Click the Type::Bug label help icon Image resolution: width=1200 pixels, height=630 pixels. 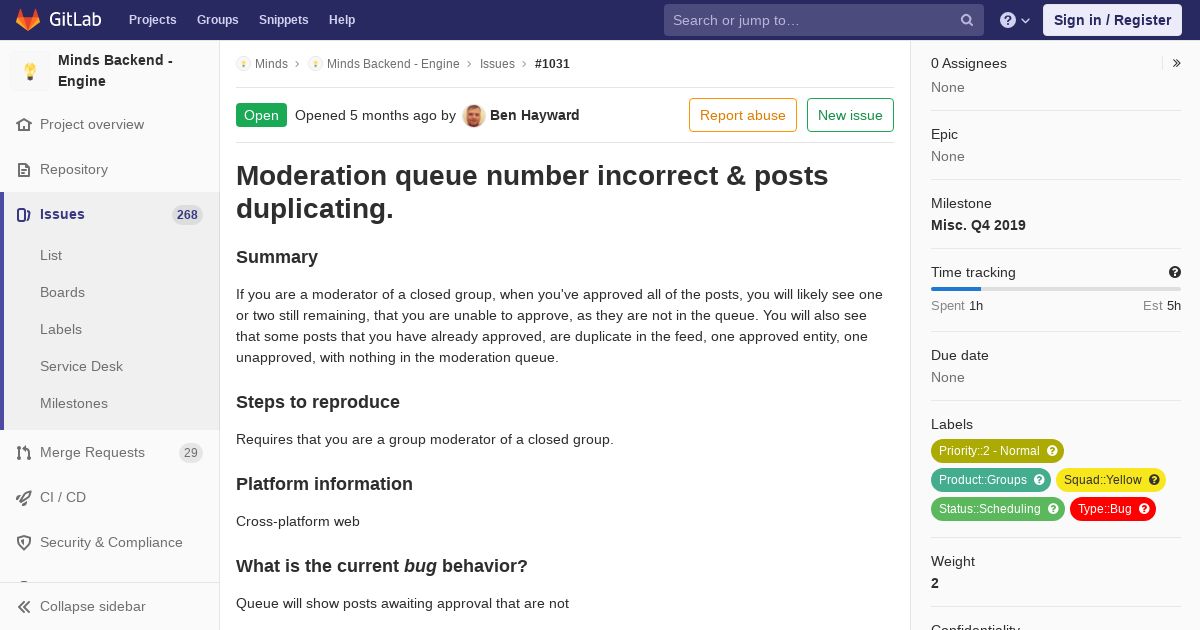1144,509
